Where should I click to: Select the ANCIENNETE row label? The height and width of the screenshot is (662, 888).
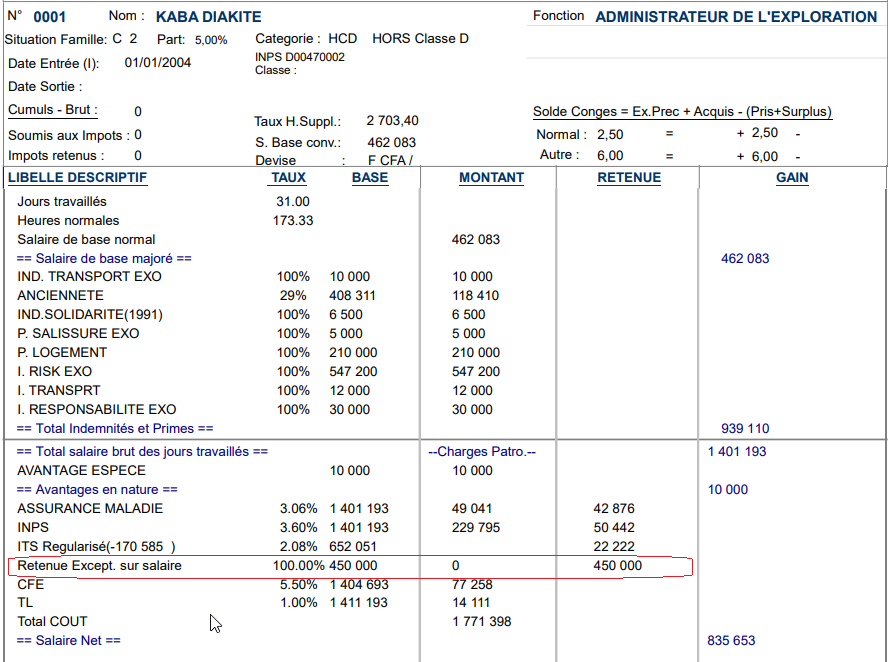point(60,296)
